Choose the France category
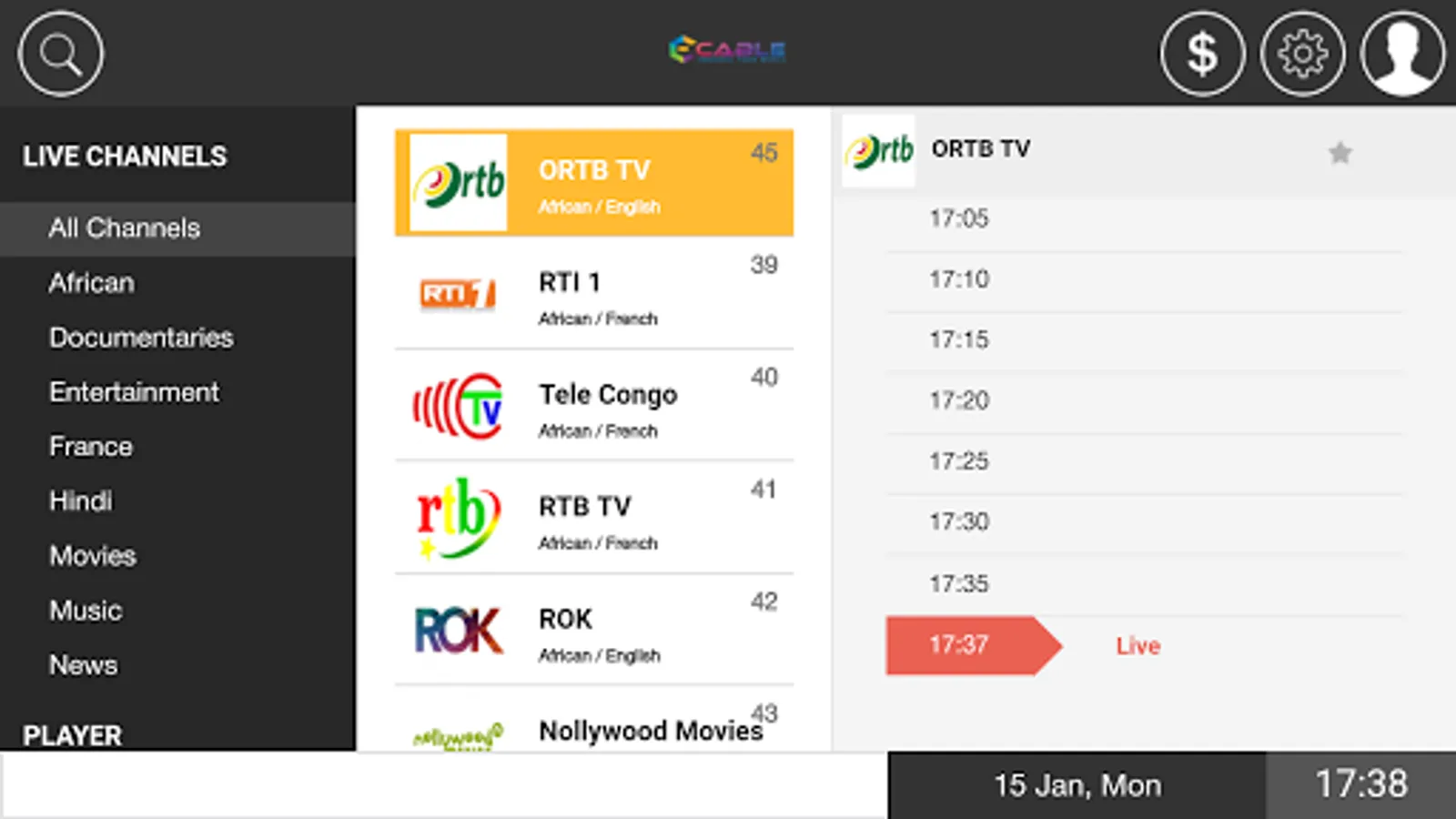The image size is (1456, 819). (91, 447)
